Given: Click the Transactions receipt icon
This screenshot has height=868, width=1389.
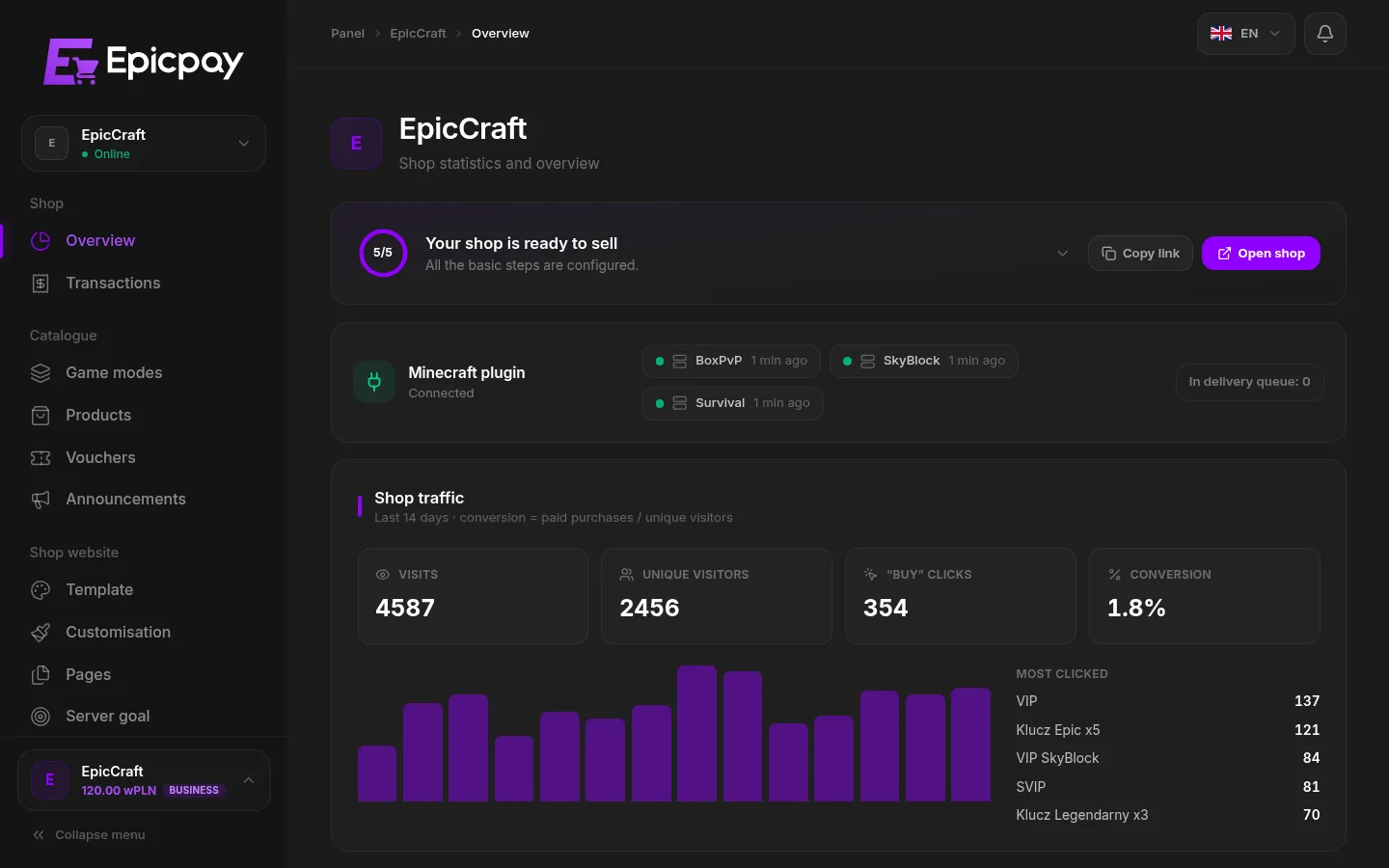Looking at the screenshot, I should (41, 284).
